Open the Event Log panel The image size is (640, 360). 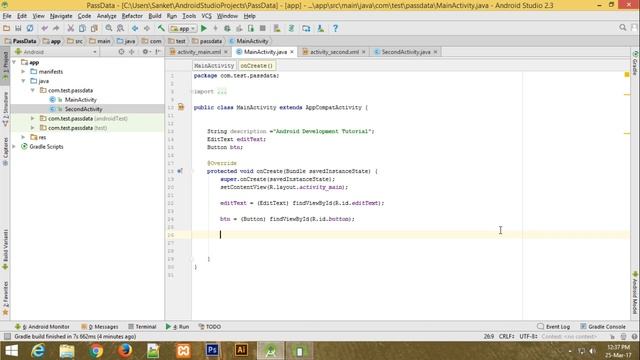[553, 327]
